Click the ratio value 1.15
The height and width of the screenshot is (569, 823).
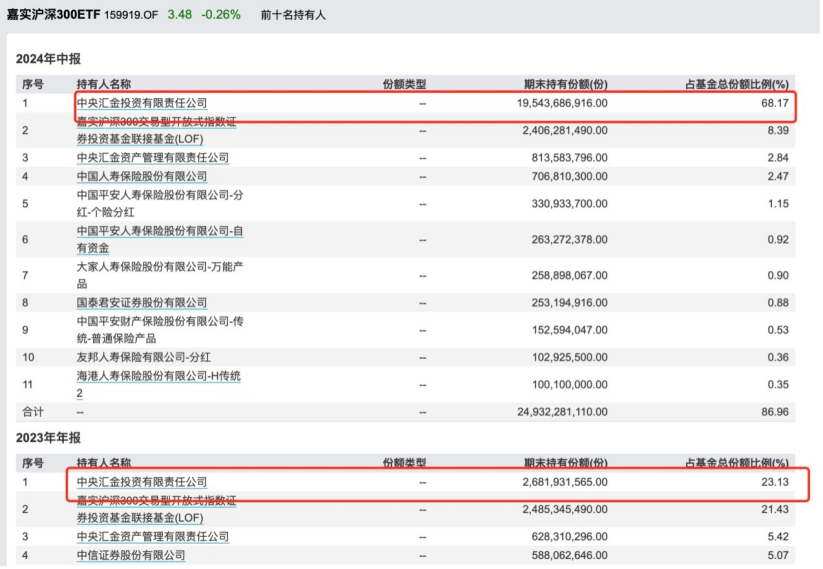pyautogui.click(x=778, y=204)
